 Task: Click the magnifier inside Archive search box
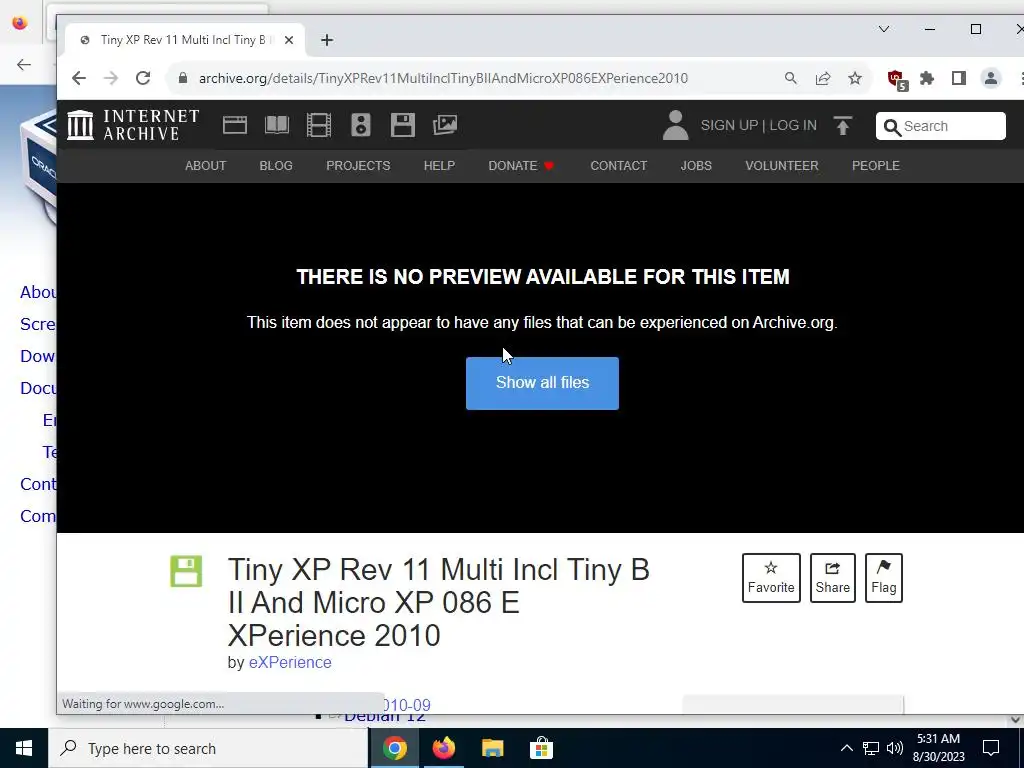(x=891, y=127)
